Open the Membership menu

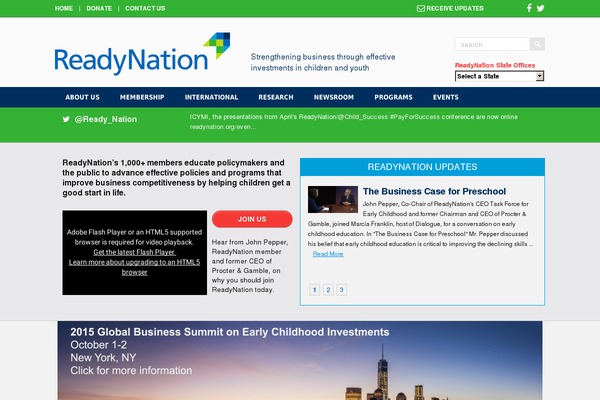click(142, 97)
